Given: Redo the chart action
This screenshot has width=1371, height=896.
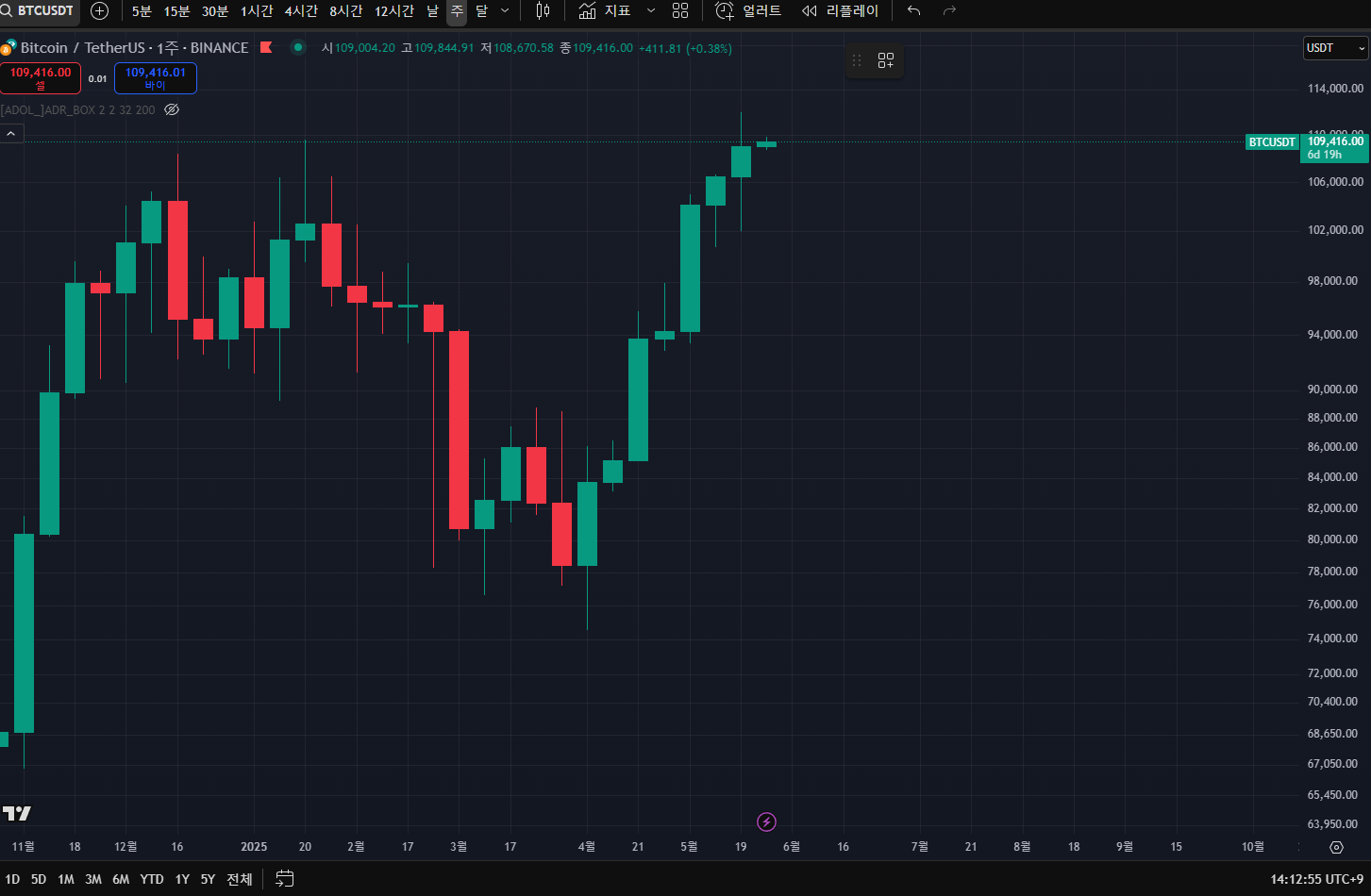Looking at the screenshot, I should click(x=949, y=11).
